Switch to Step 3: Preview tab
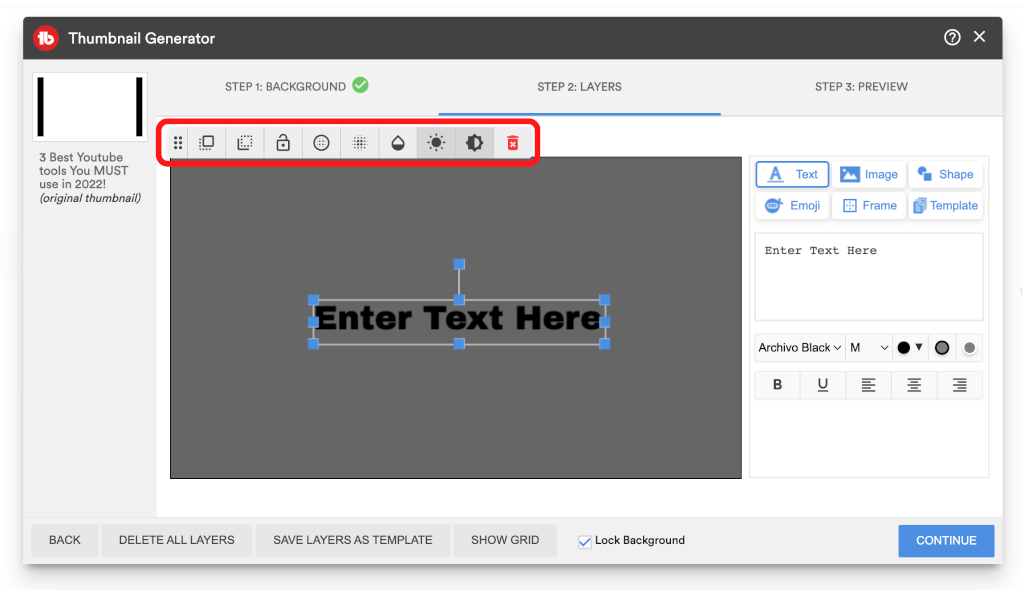1024x590 pixels. point(861,87)
